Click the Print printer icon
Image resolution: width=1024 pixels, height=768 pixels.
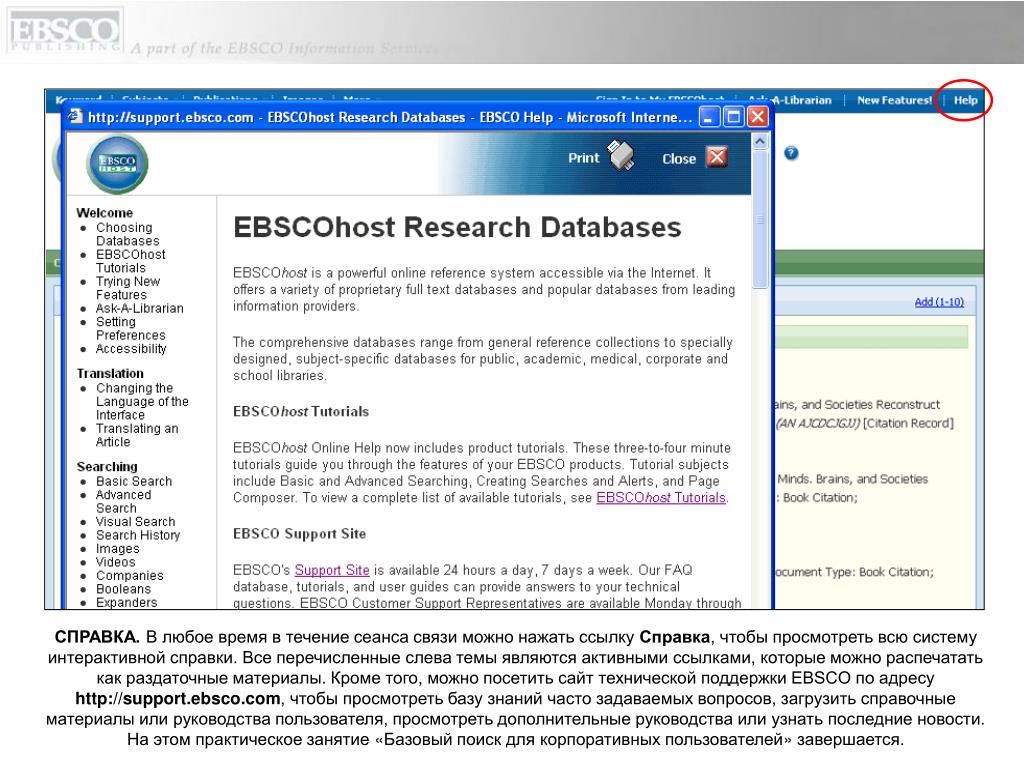coord(620,155)
